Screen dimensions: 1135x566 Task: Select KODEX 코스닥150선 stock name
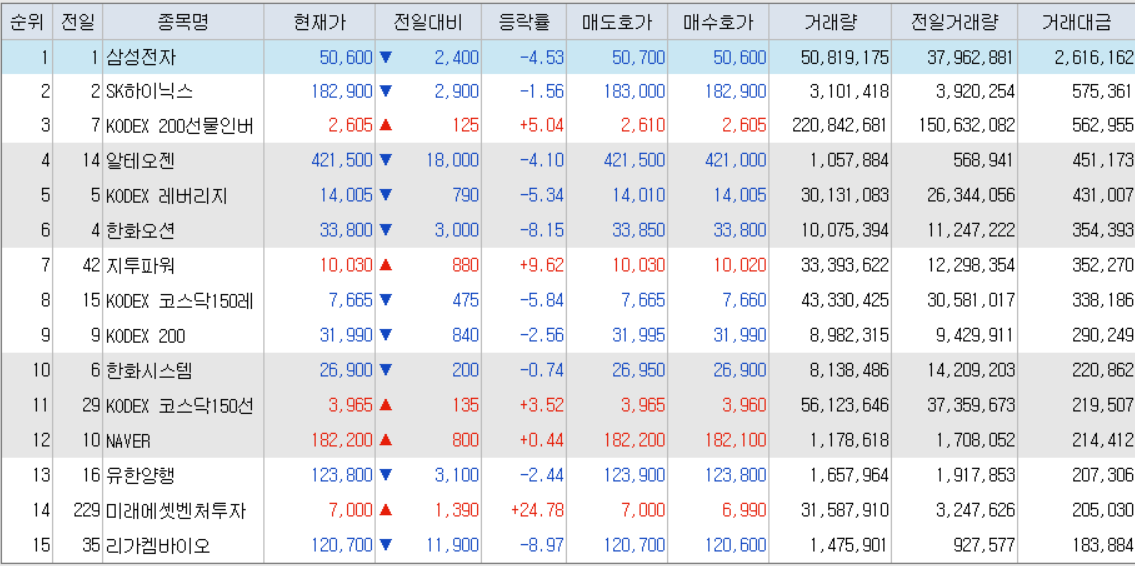tap(179, 405)
